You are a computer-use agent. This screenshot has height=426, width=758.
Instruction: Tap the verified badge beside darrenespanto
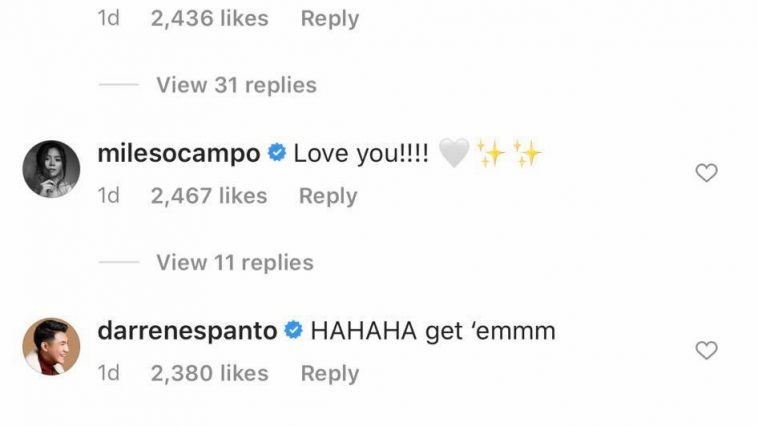click(x=293, y=330)
